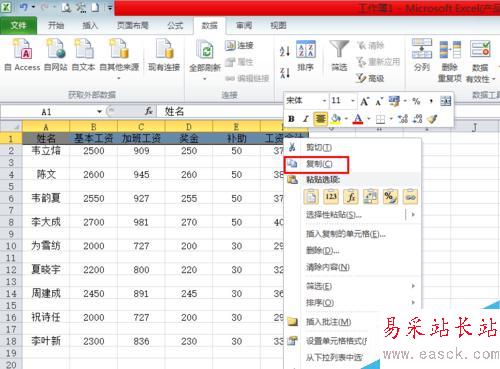Open the fill color dropdown arrow
This screenshot has height=369, width=500.
click(346, 119)
